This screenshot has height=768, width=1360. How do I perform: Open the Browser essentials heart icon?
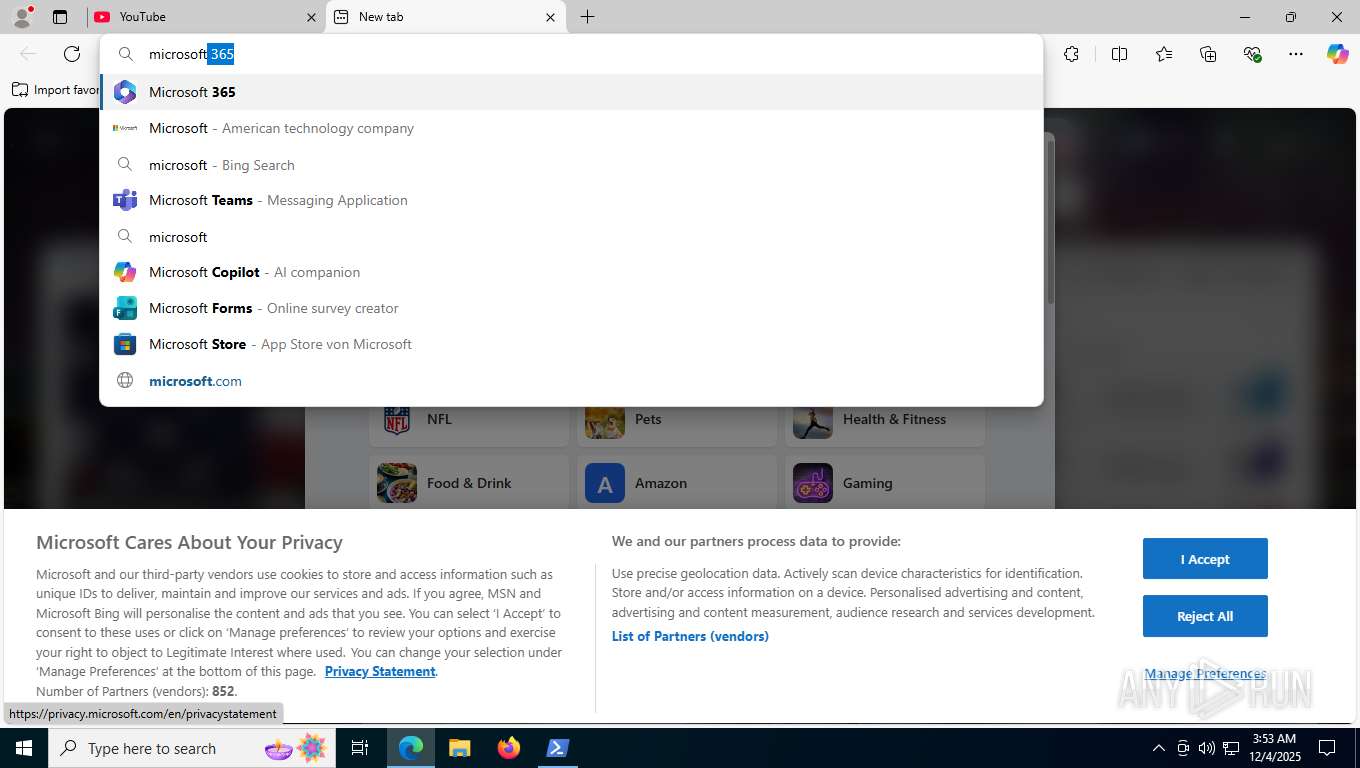coord(1252,54)
